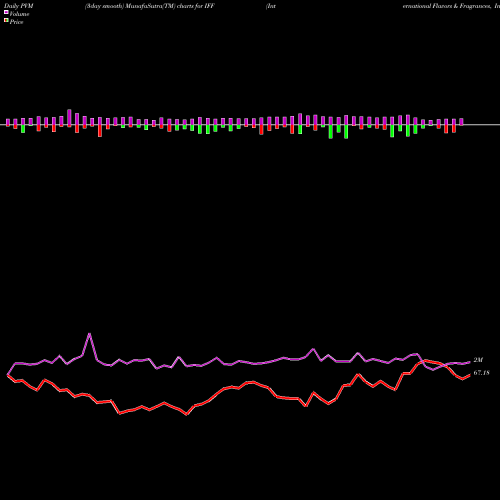Click the right end of red price line

pos(470,375)
